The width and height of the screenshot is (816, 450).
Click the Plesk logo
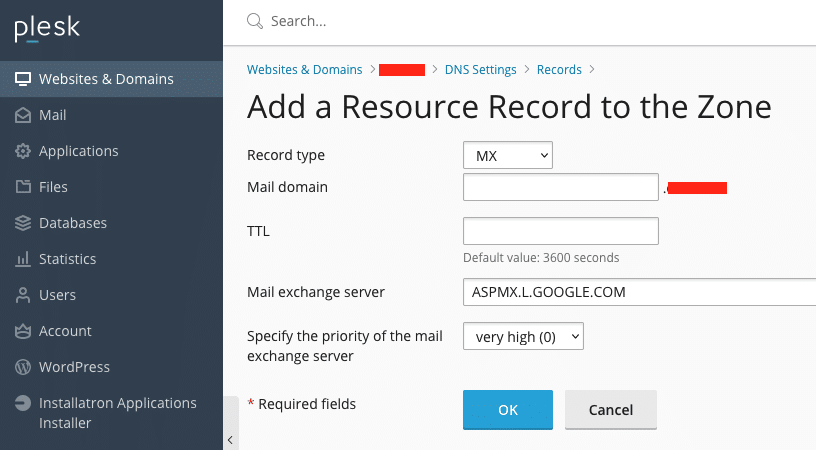45,29
